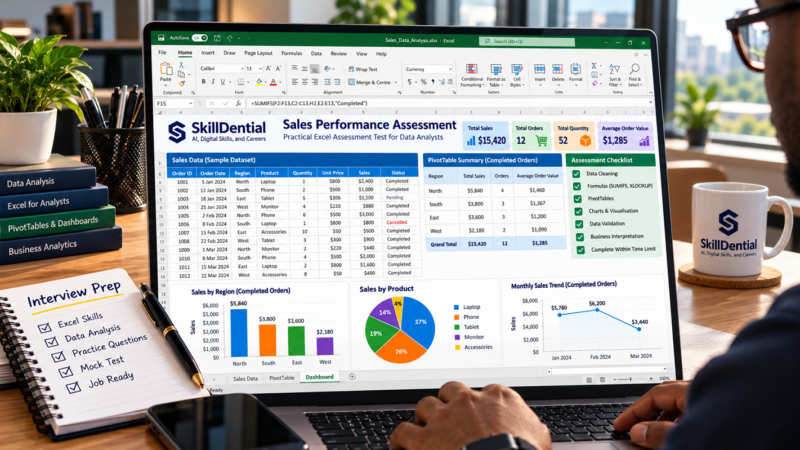Click the Merge & Centre button
Screen dimensions: 800x450
[x=369, y=83]
